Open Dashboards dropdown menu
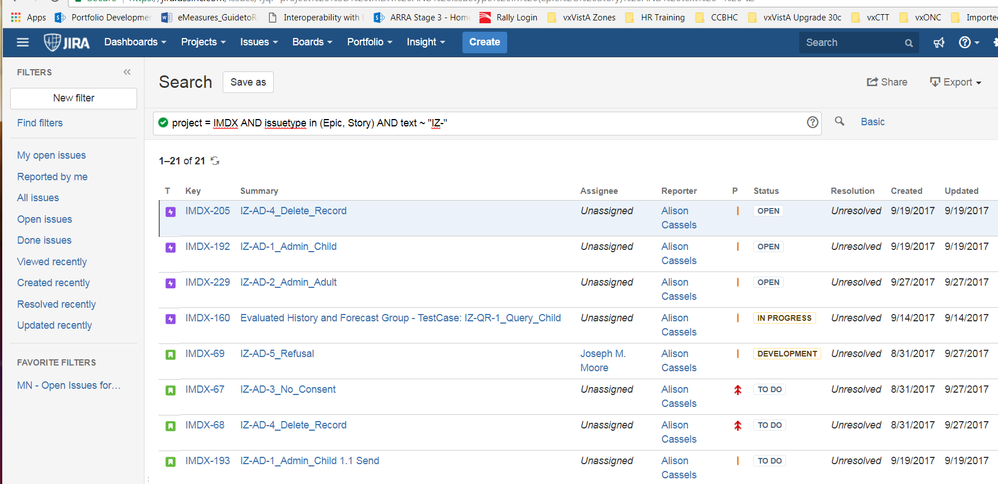Image resolution: width=998 pixels, height=484 pixels. [135, 43]
